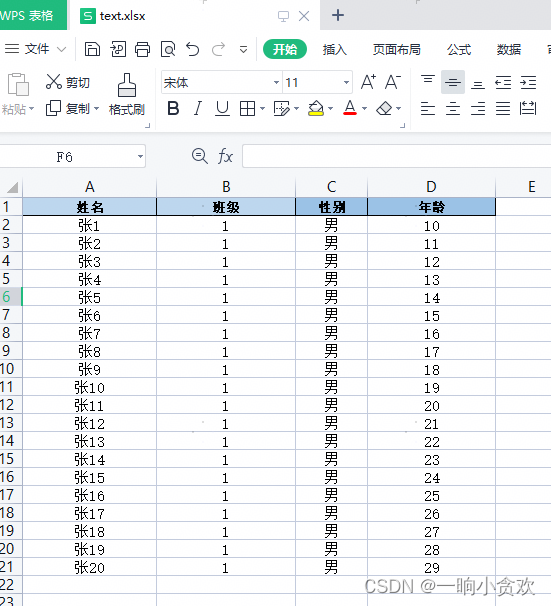Open the font size dropdown 11
Screen dimensions: 551x606
pyautogui.click(x=346, y=82)
